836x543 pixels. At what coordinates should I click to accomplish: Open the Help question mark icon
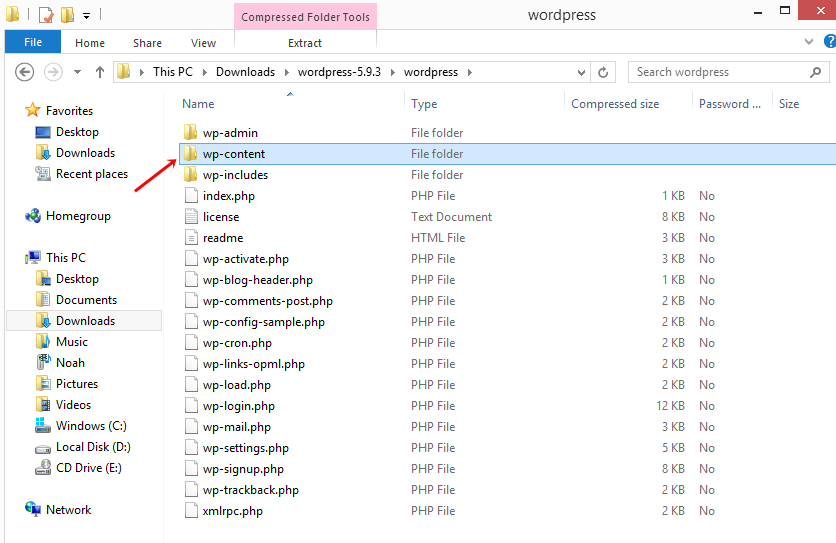tap(829, 42)
